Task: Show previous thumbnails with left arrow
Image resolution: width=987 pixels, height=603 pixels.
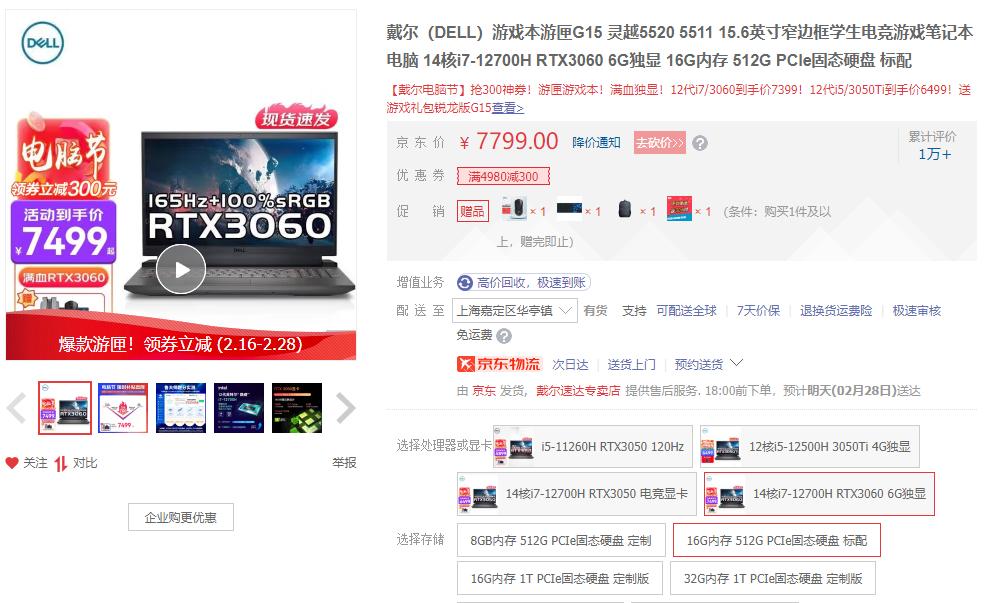Action: pyautogui.click(x=16, y=408)
